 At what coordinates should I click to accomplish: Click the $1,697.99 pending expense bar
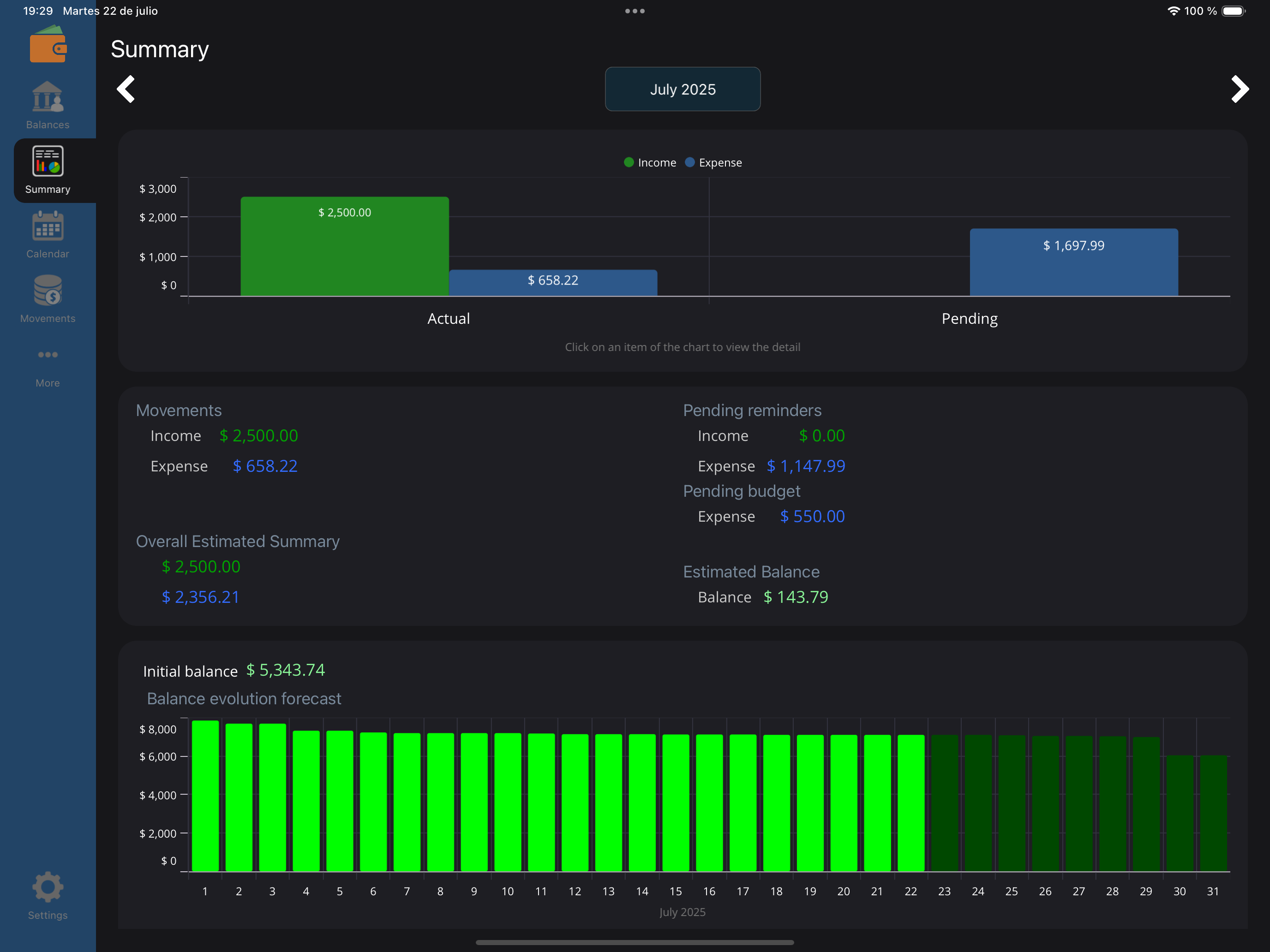click(x=1074, y=262)
